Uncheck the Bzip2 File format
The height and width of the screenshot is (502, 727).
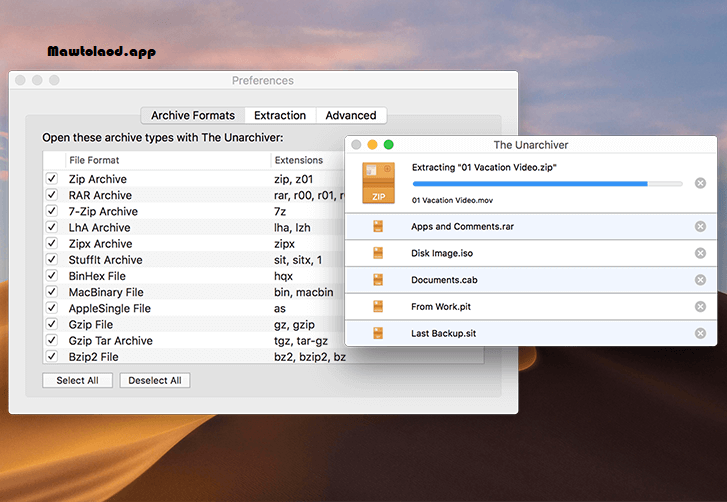(52, 356)
